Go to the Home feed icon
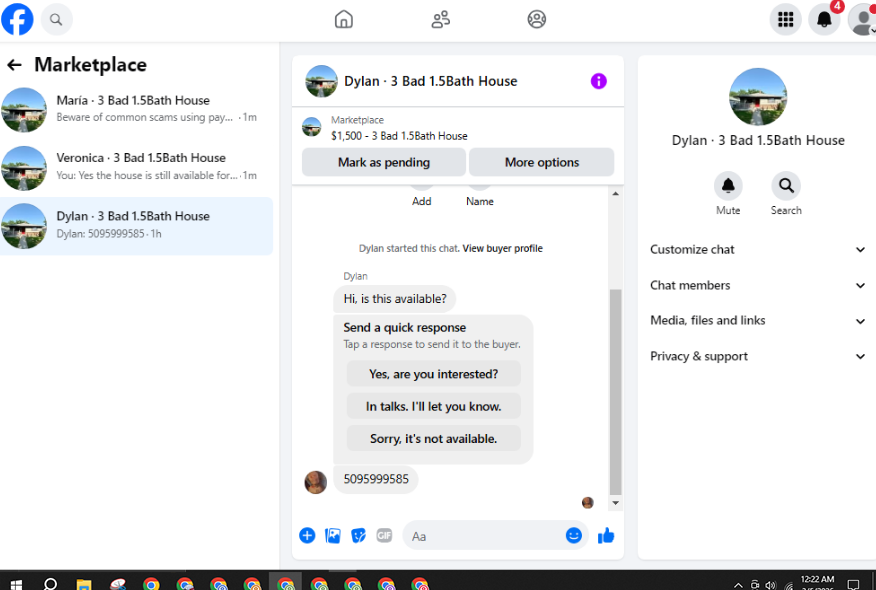 coord(344,20)
